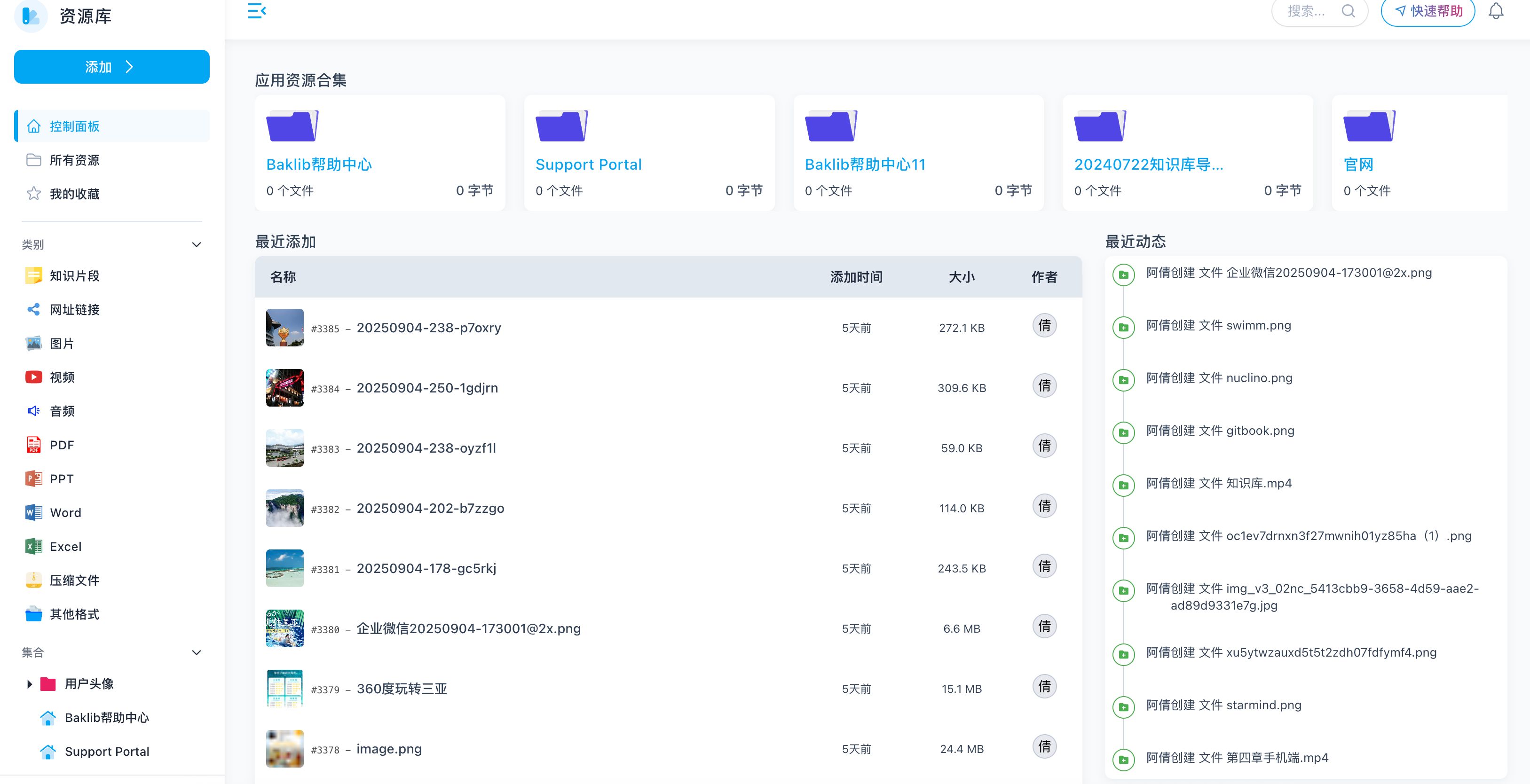Open the 网址链接 share icon category
Viewport: 1530px width, 784px height.
point(34,309)
